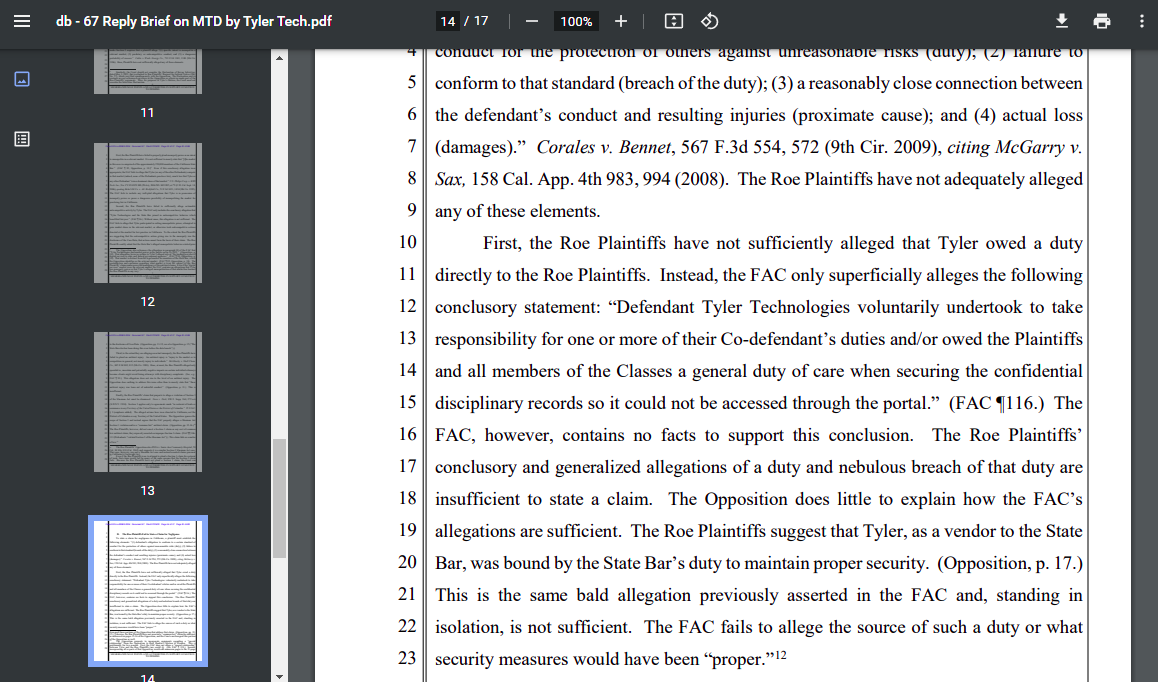Show document outline view in sidebar
The image size is (1158, 682).
point(22,139)
